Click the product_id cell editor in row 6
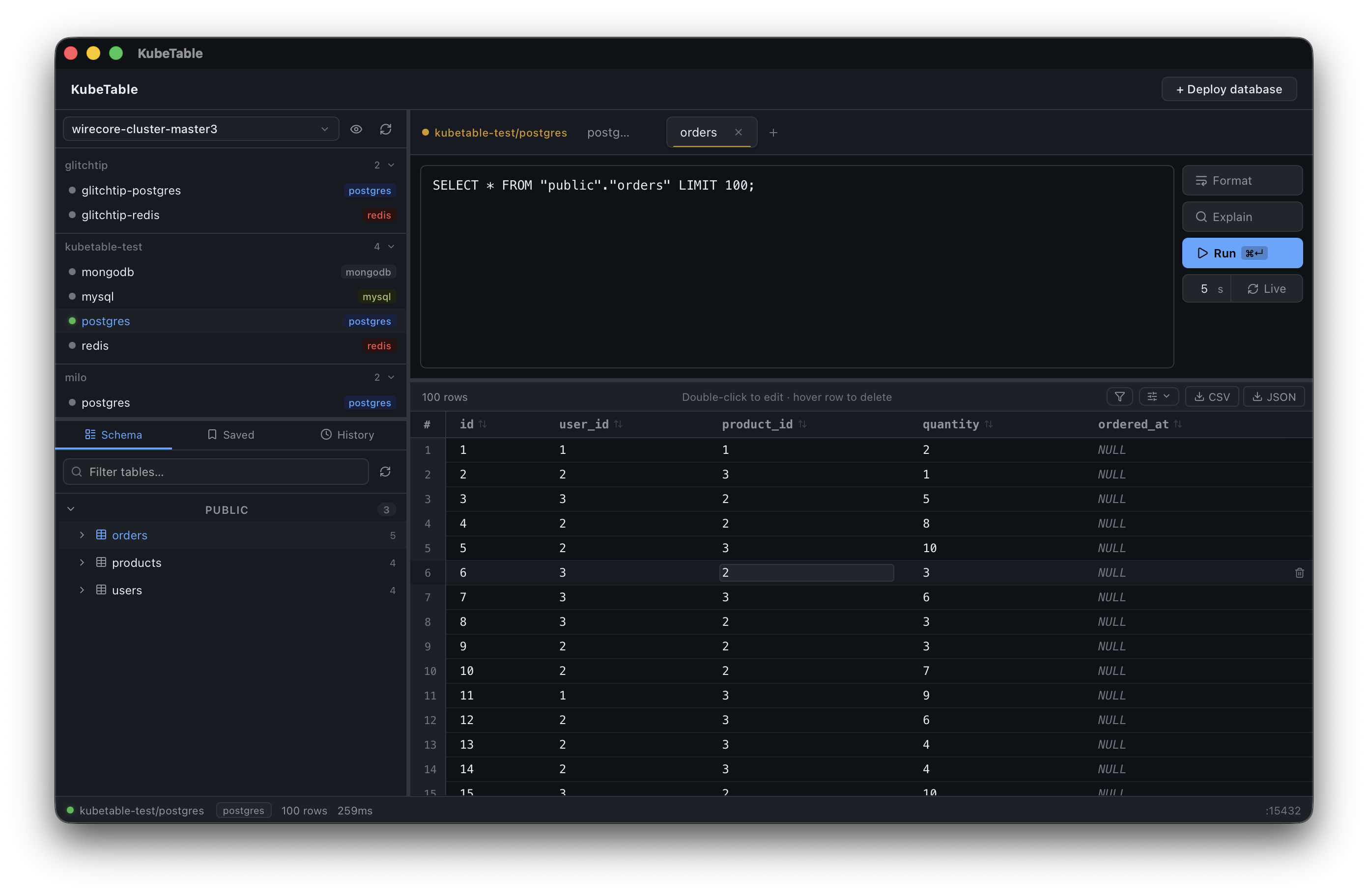This screenshot has height=896, width=1368. pos(806,572)
